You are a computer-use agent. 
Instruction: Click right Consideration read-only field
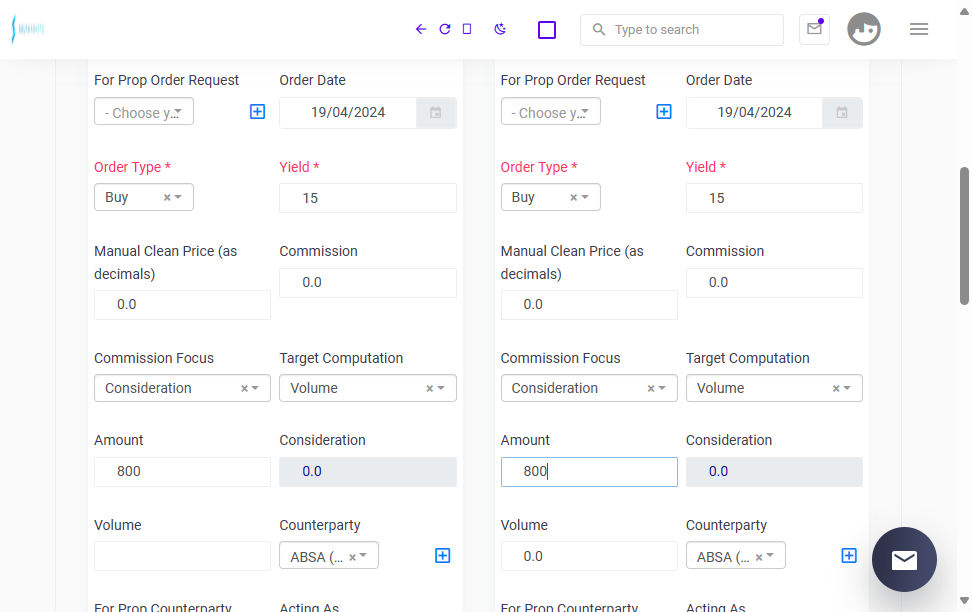pos(774,472)
